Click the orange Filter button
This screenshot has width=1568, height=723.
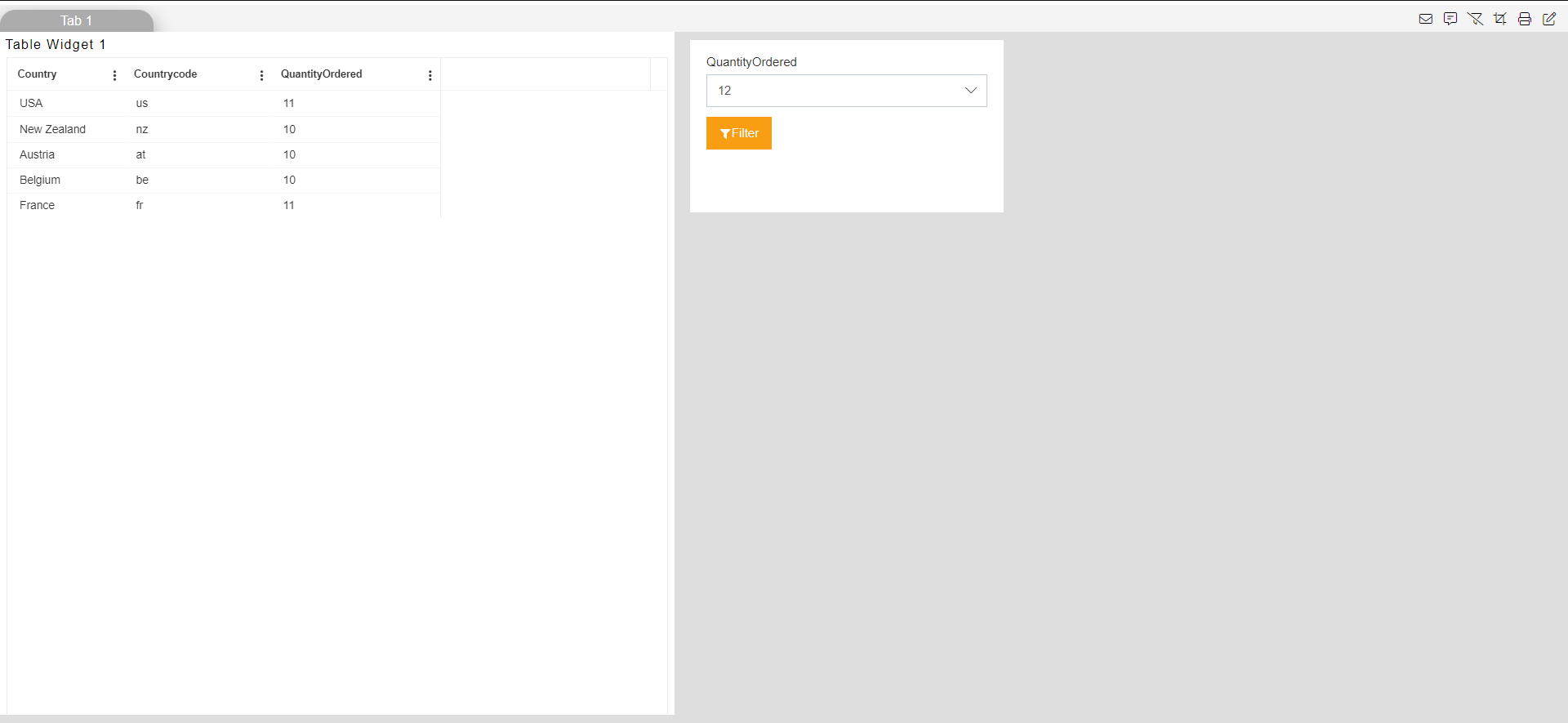pyautogui.click(x=738, y=133)
